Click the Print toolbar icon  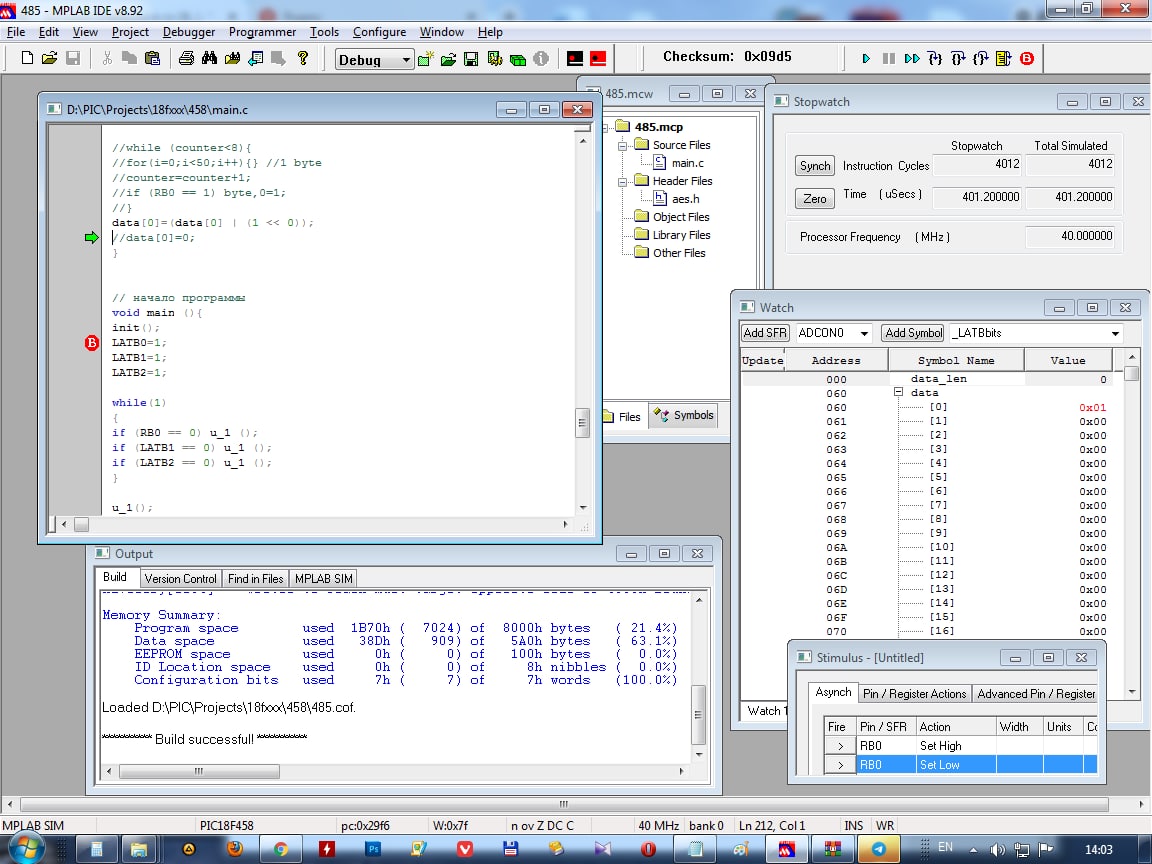pyautogui.click(x=187, y=58)
